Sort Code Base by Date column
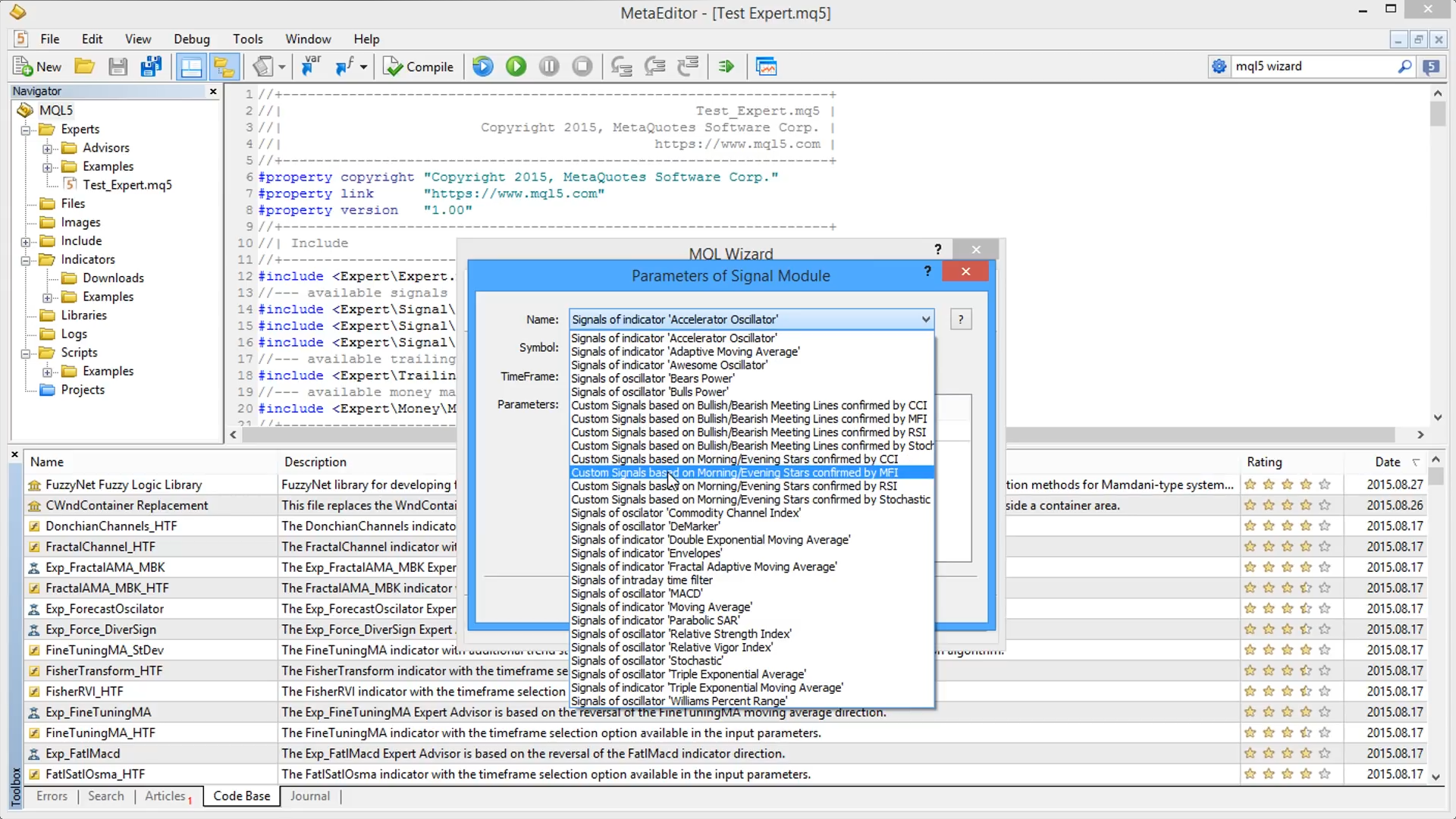This screenshot has width=1456, height=819. [x=1388, y=462]
